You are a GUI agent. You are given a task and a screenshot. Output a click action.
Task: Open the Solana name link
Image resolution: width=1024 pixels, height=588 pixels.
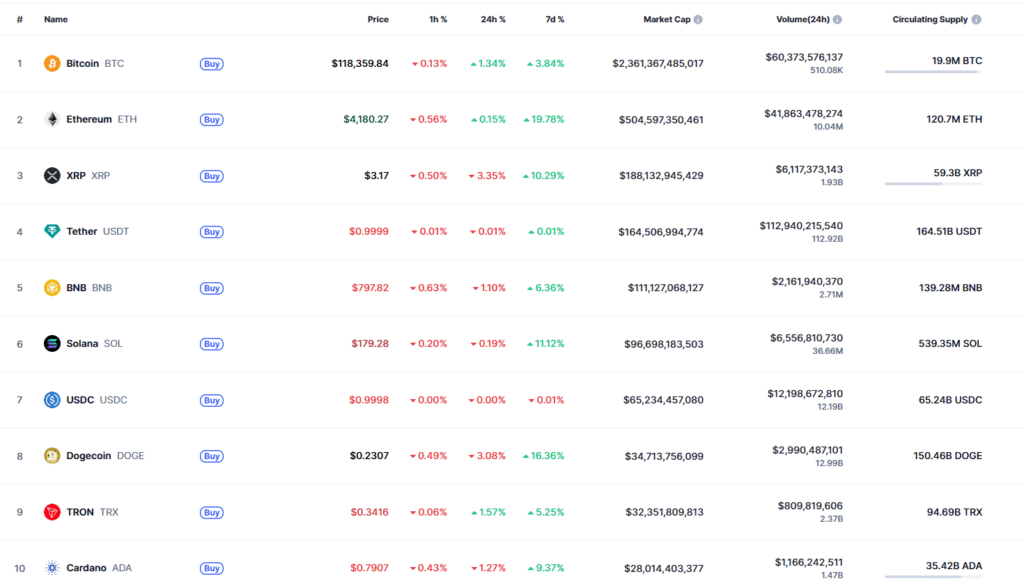coord(82,344)
